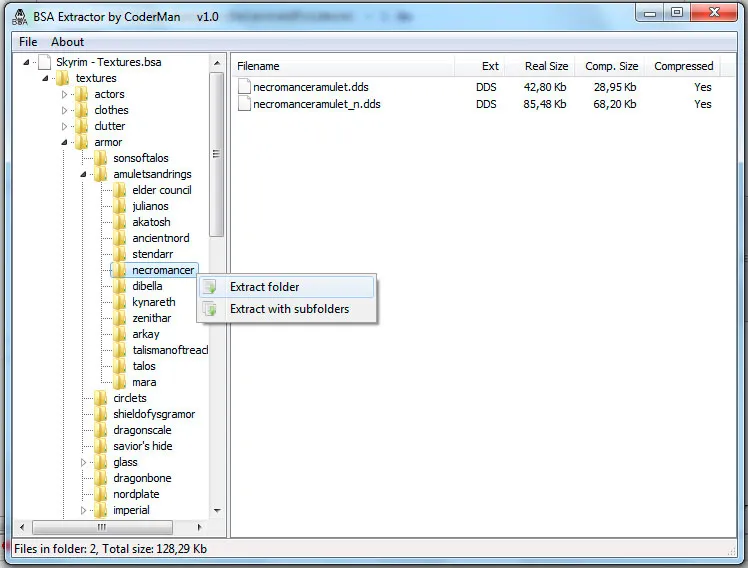Click the Extract with subfolders icon

pyautogui.click(x=210, y=309)
